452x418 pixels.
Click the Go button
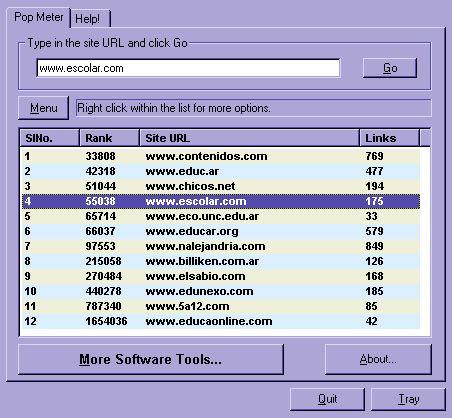(x=390, y=68)
